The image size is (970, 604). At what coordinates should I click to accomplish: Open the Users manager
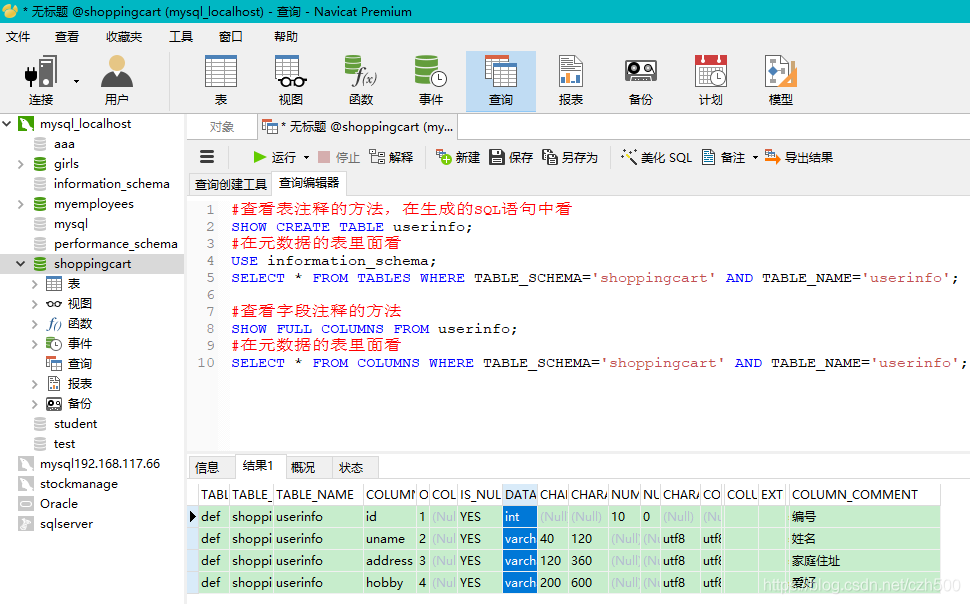coord(116,80)
